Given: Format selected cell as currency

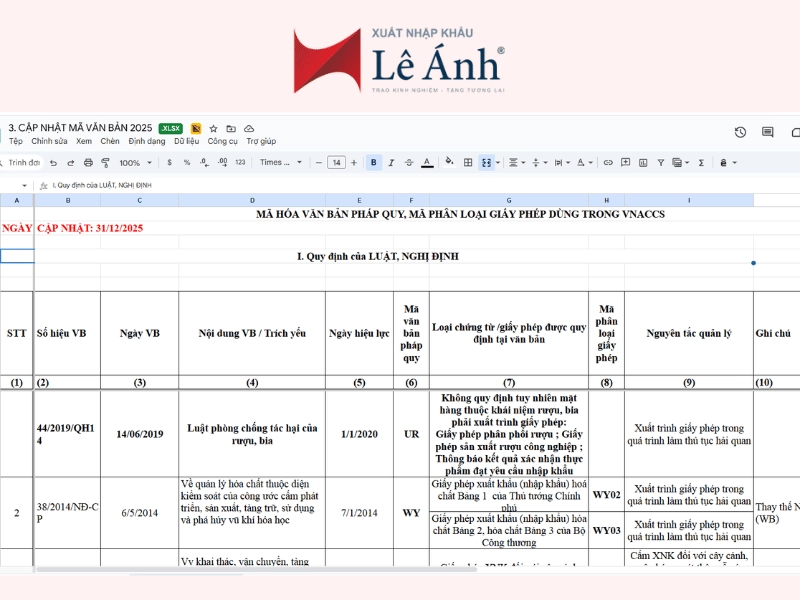Looking at the screenshot, I should [170, 160].
